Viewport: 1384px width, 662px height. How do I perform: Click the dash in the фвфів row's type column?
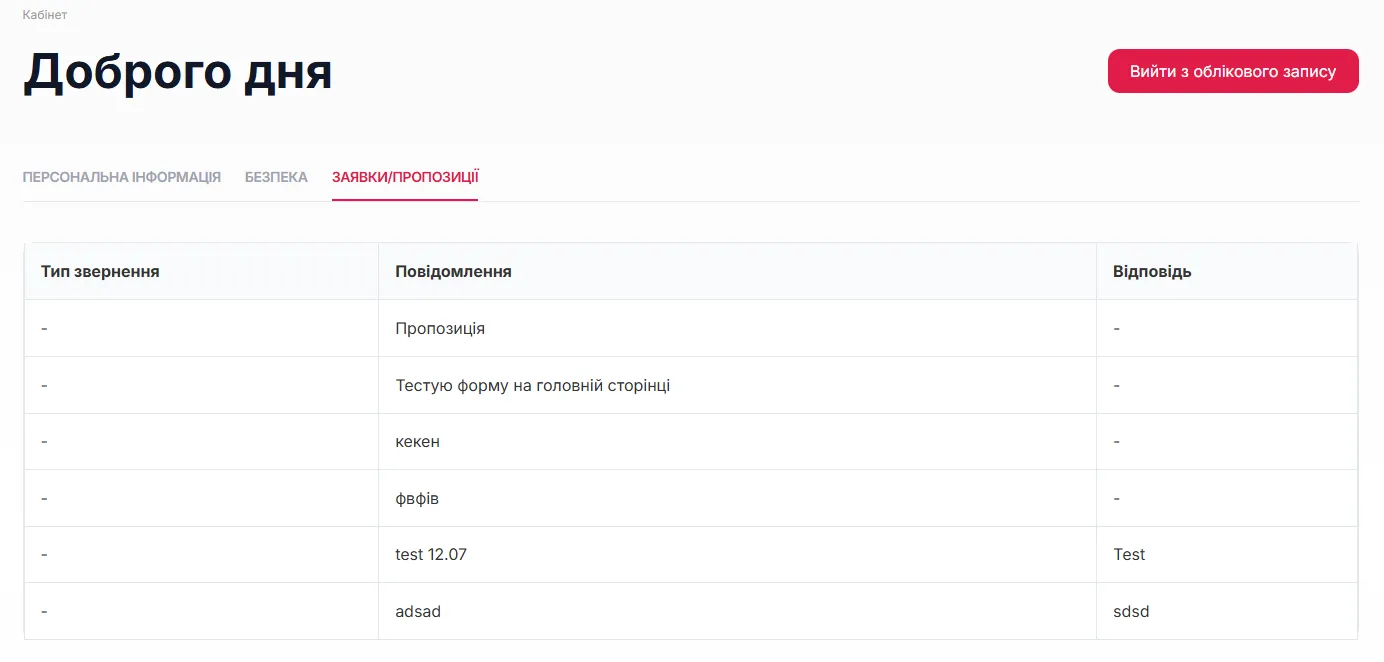click(x=44, y=498)
